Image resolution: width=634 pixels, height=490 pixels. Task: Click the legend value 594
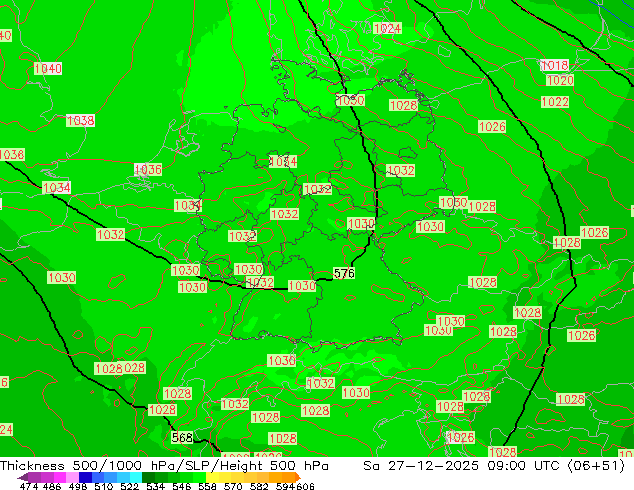point(285,486)
